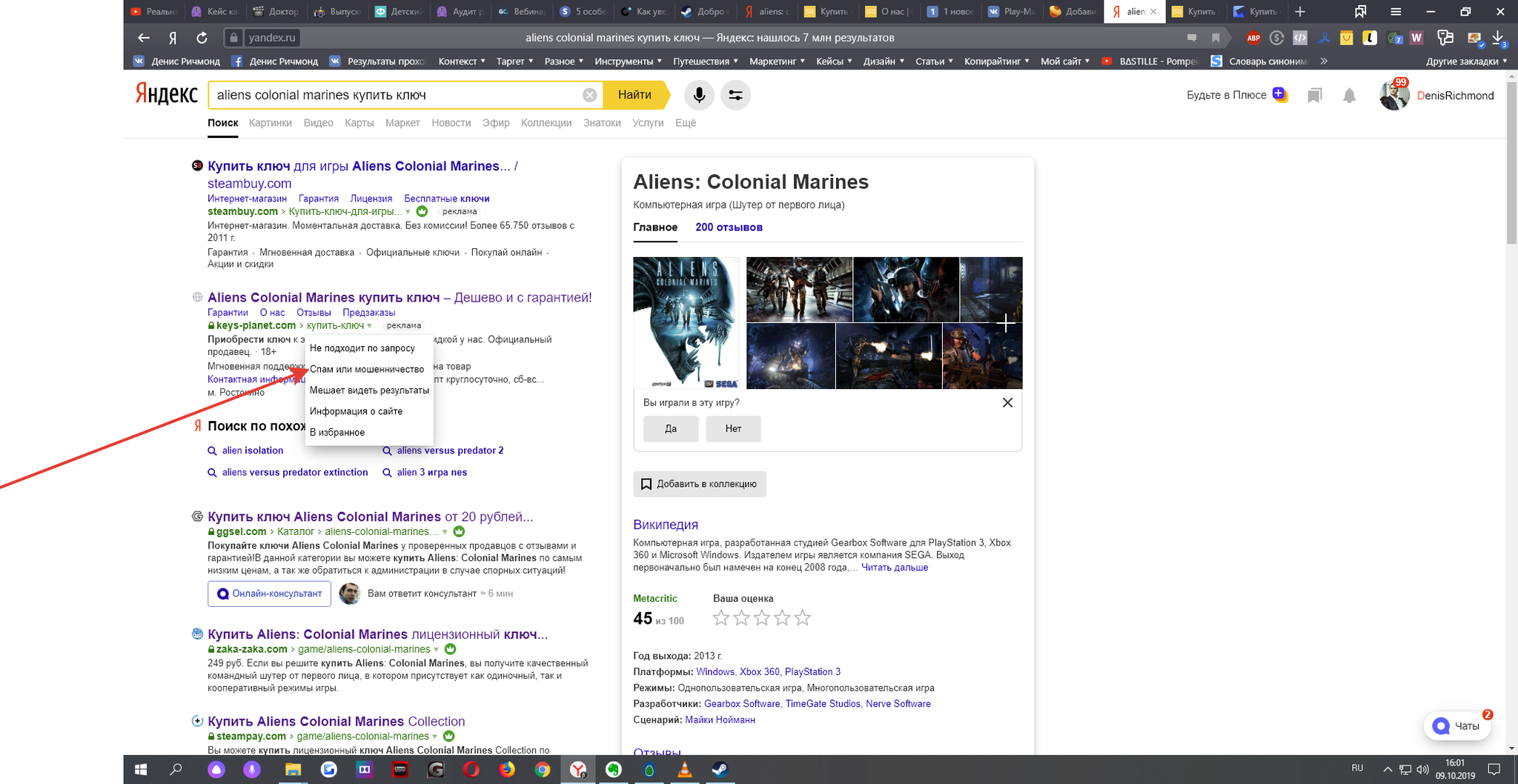The image size is (1518, 784).
Task: Open Steam from the taskbar
Action: click(719, 769)
